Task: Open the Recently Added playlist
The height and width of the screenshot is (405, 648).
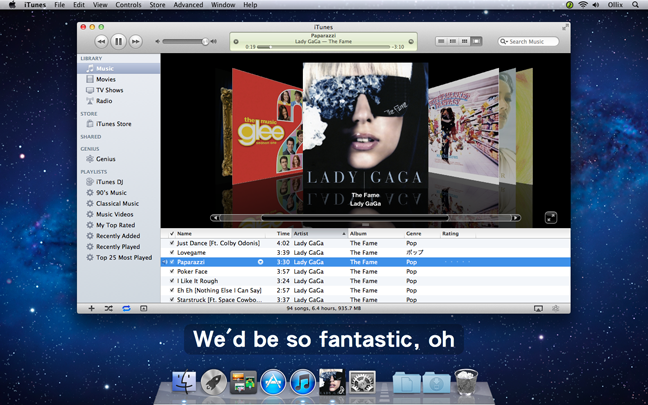Action: (119, 236)
